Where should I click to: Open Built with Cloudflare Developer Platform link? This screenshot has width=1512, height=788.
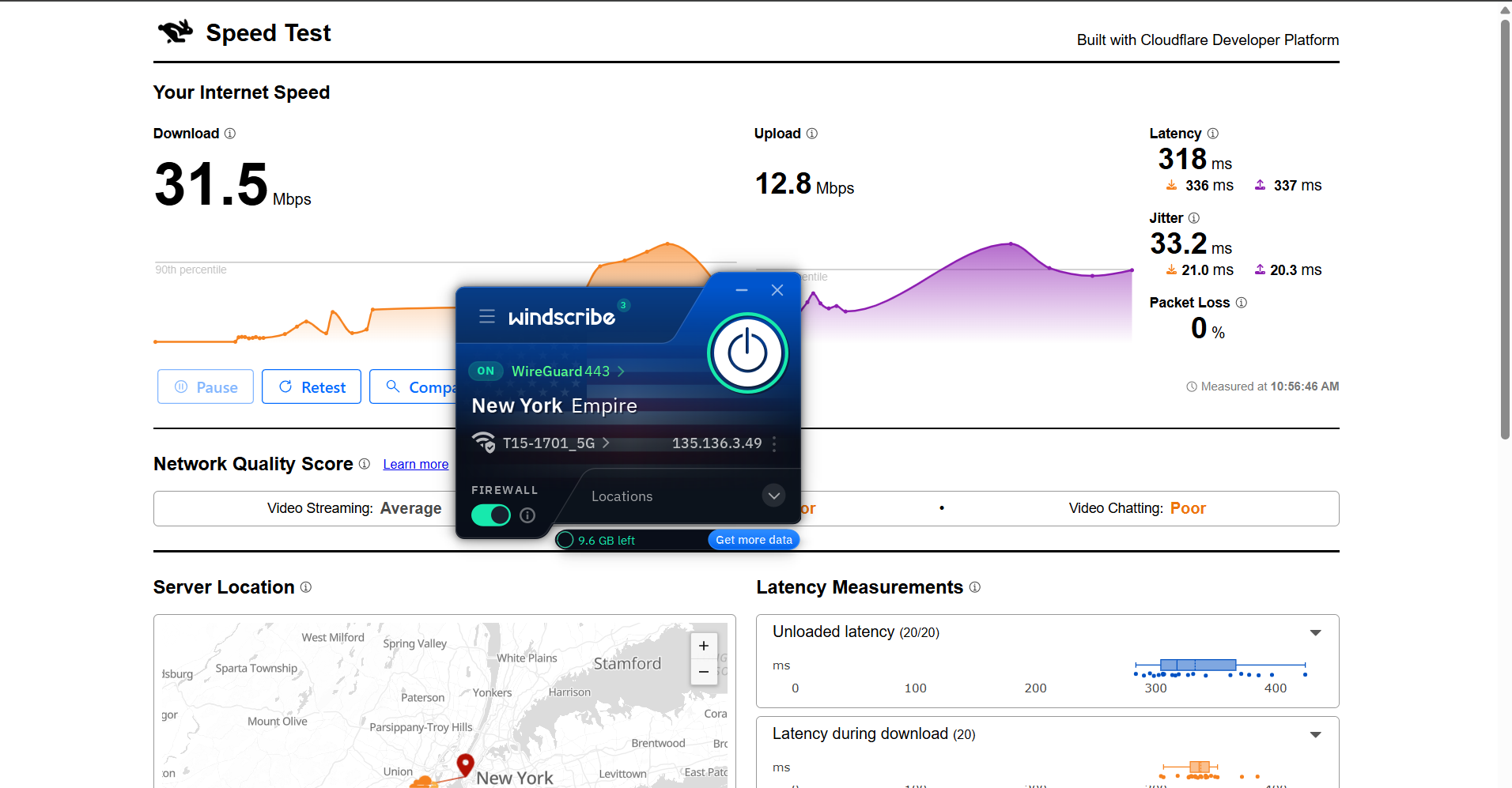point(1208,40)
